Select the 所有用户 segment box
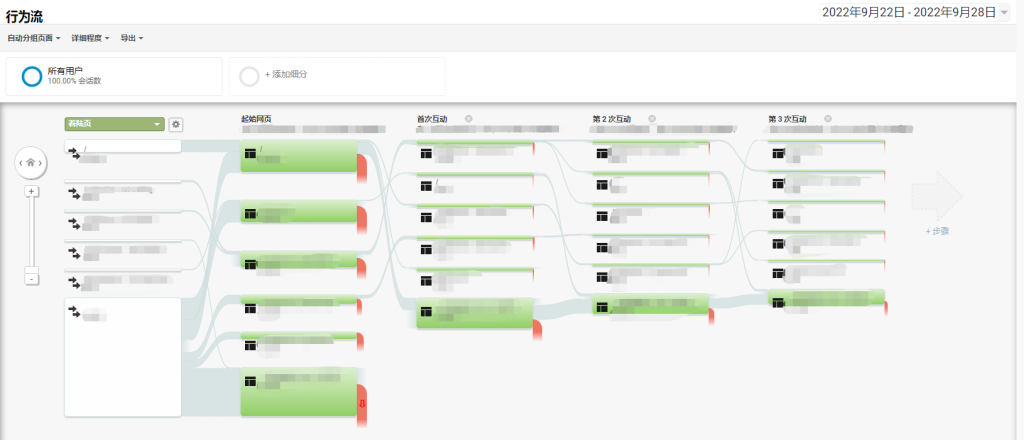Viewport: 1024px width, 440px height. coord(114,76)
